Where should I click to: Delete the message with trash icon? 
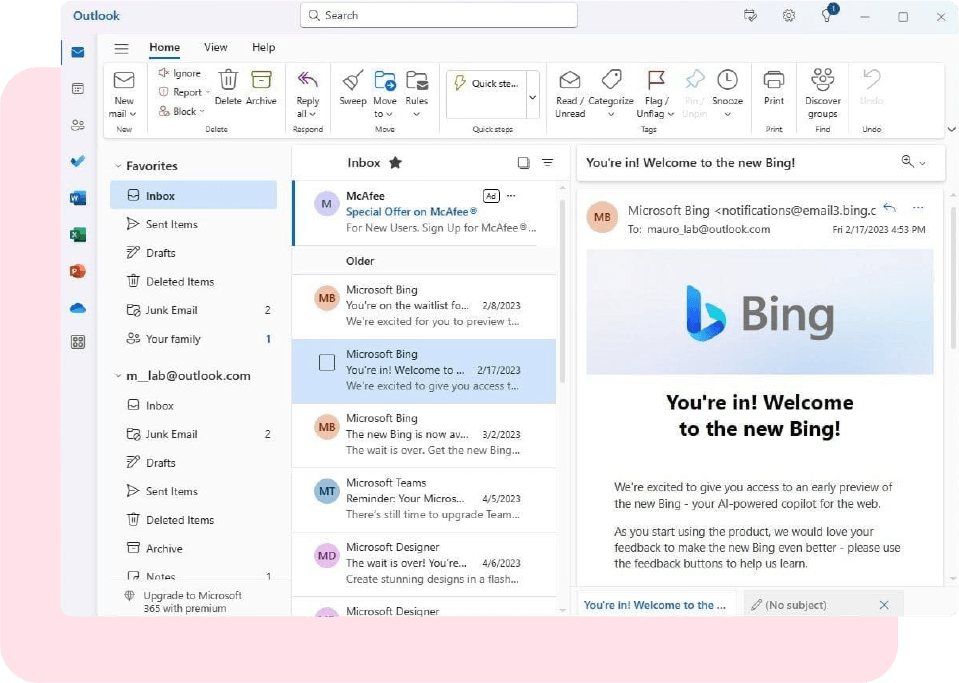click(228, 82)
